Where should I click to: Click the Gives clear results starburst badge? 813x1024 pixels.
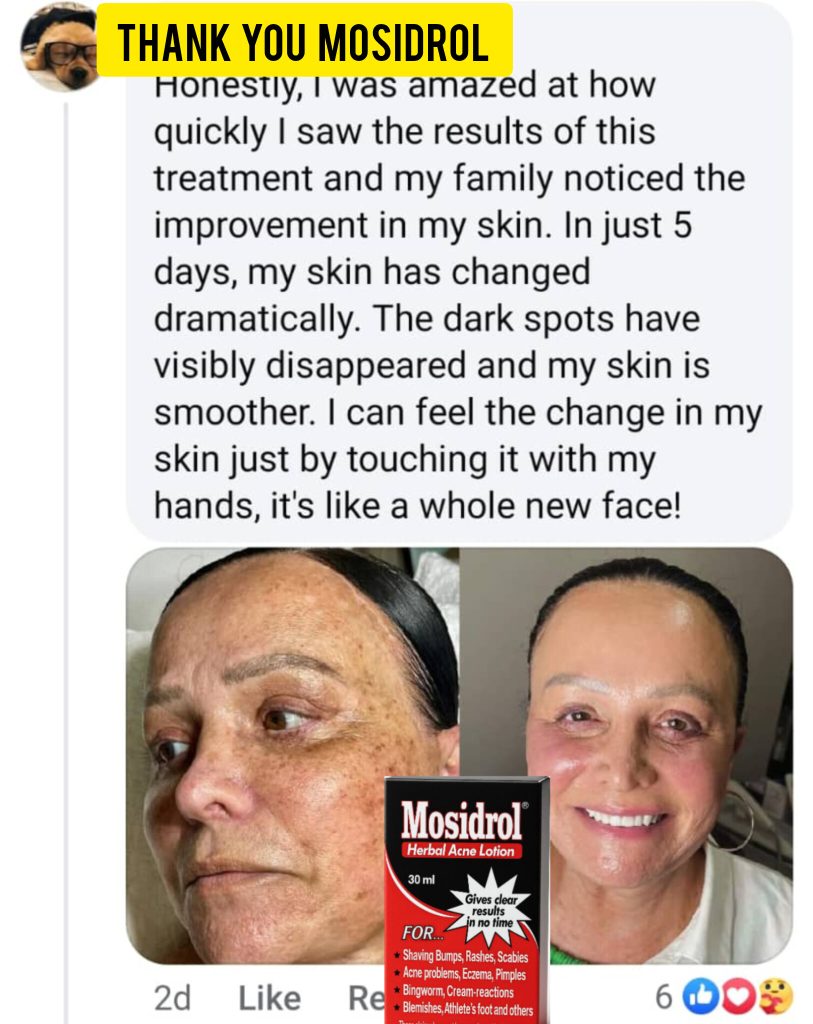[491, 910]
